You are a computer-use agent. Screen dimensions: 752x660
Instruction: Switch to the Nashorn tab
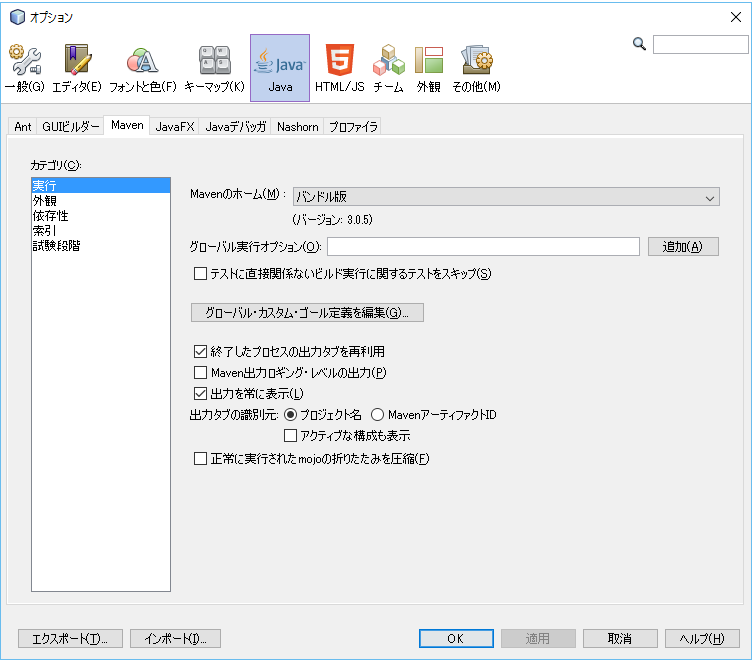[x=297, y=127]
